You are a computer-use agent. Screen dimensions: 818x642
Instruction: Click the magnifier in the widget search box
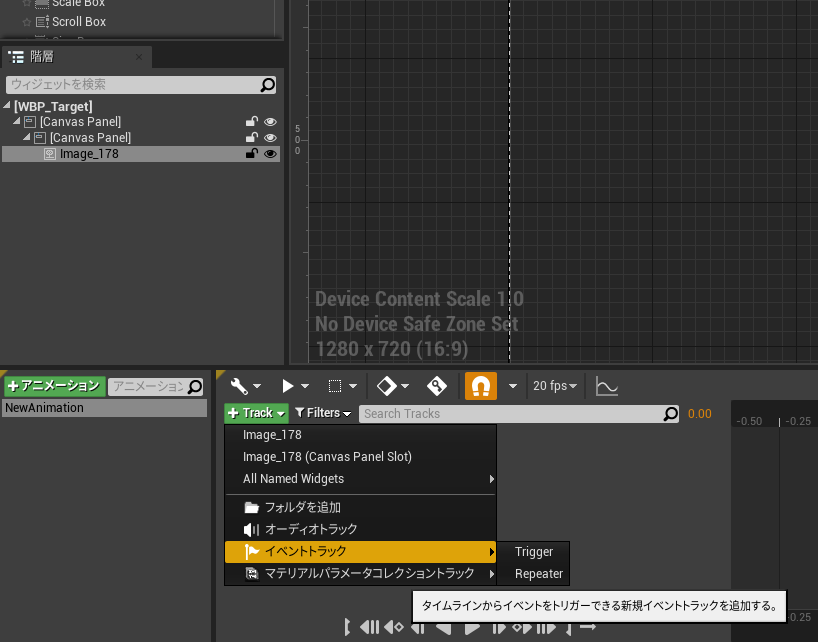268,85
